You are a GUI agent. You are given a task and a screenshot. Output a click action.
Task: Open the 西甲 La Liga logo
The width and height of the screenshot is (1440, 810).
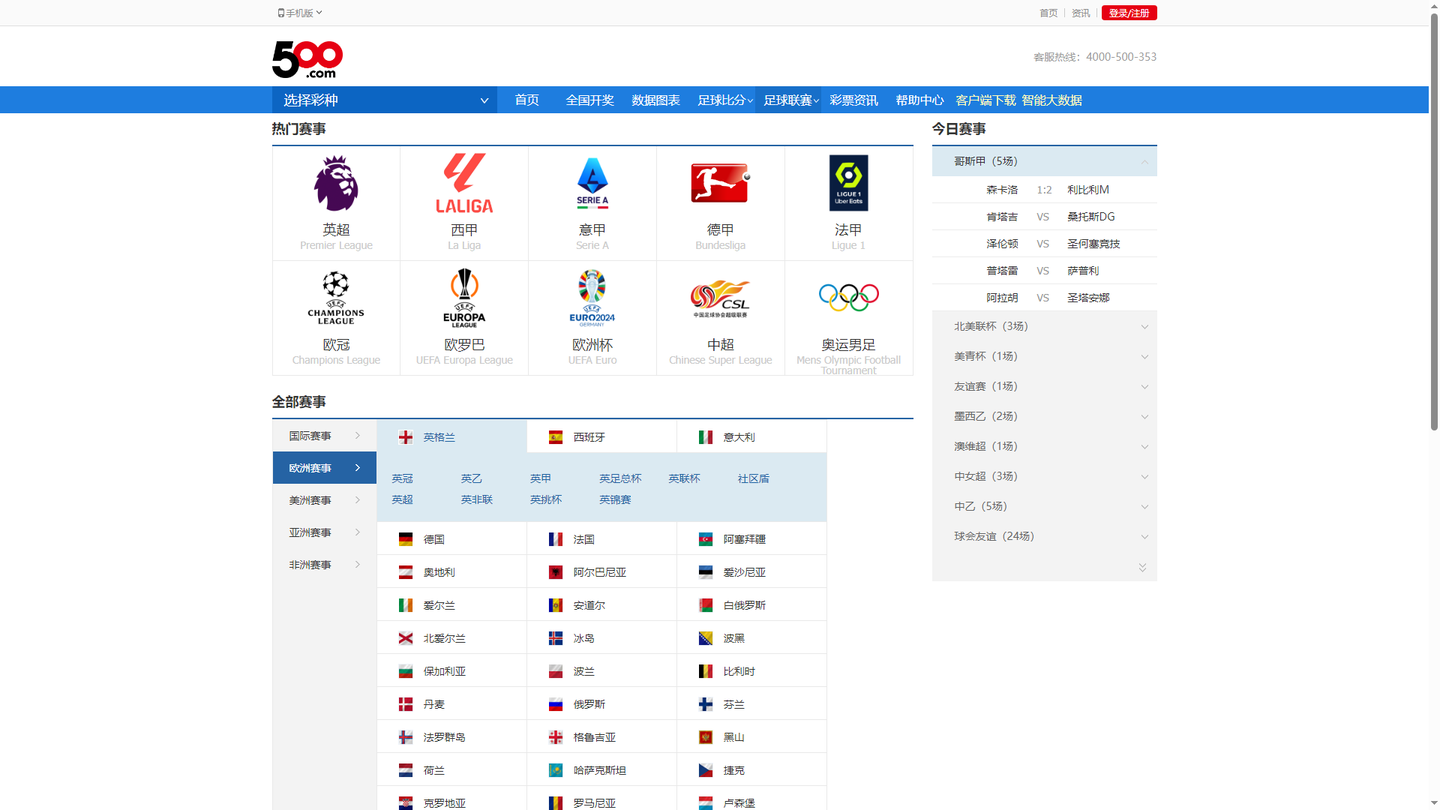click(464, 183)
